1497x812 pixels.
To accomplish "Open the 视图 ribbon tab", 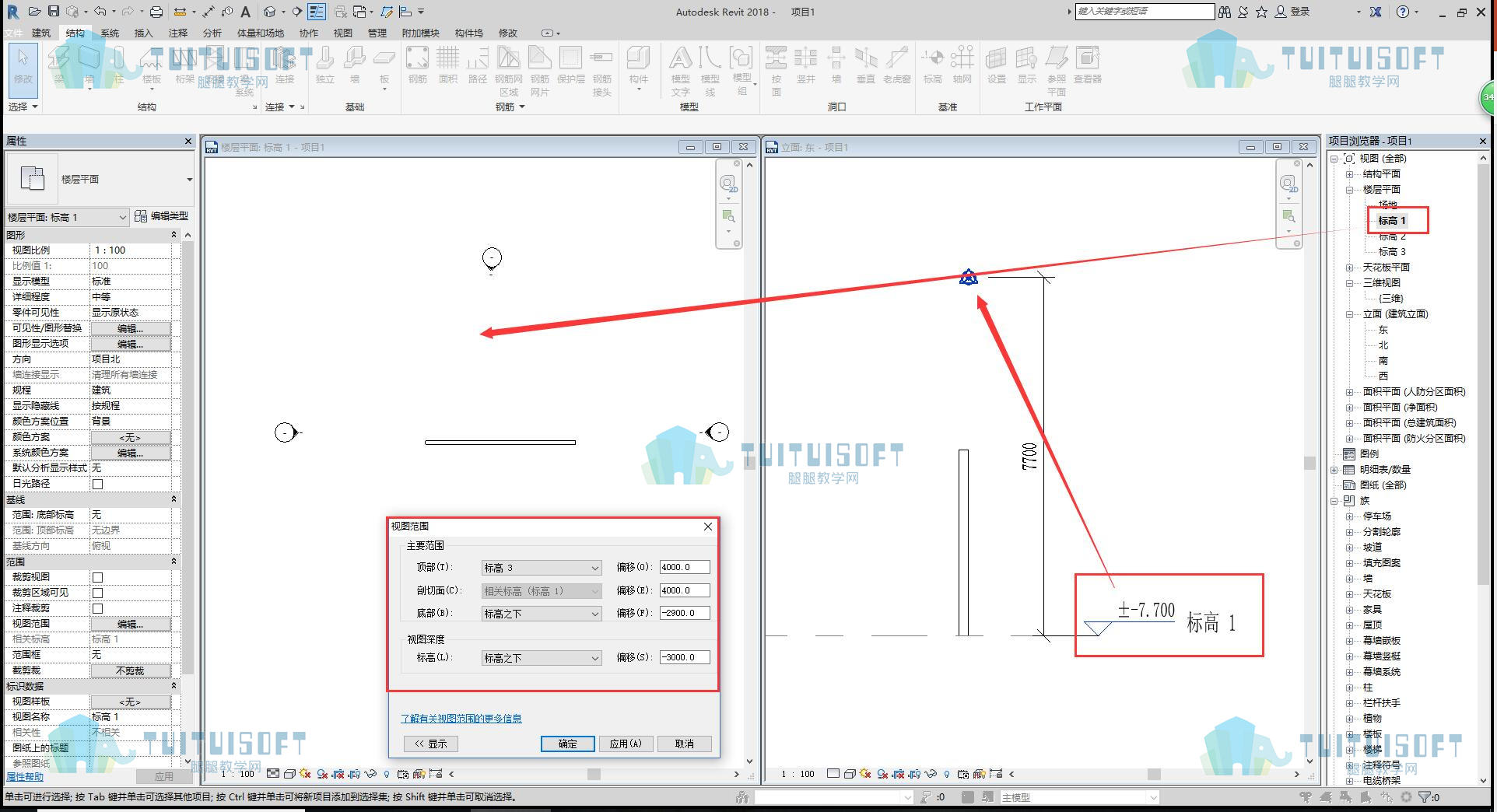I will (342, 33).
